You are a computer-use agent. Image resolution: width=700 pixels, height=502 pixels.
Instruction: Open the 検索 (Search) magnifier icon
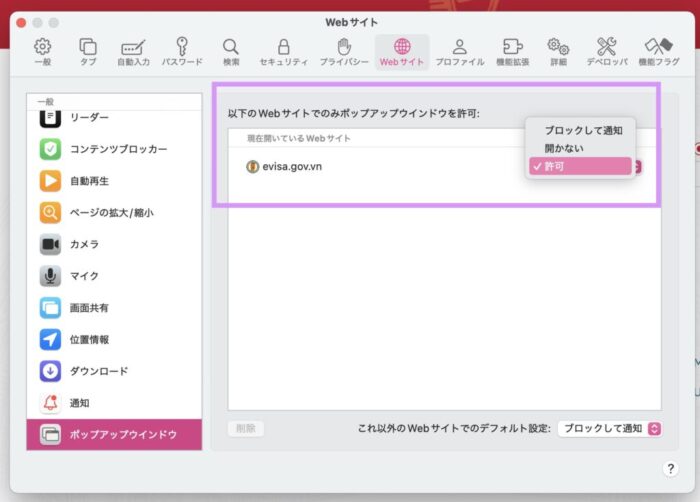(x=231, y=52)
